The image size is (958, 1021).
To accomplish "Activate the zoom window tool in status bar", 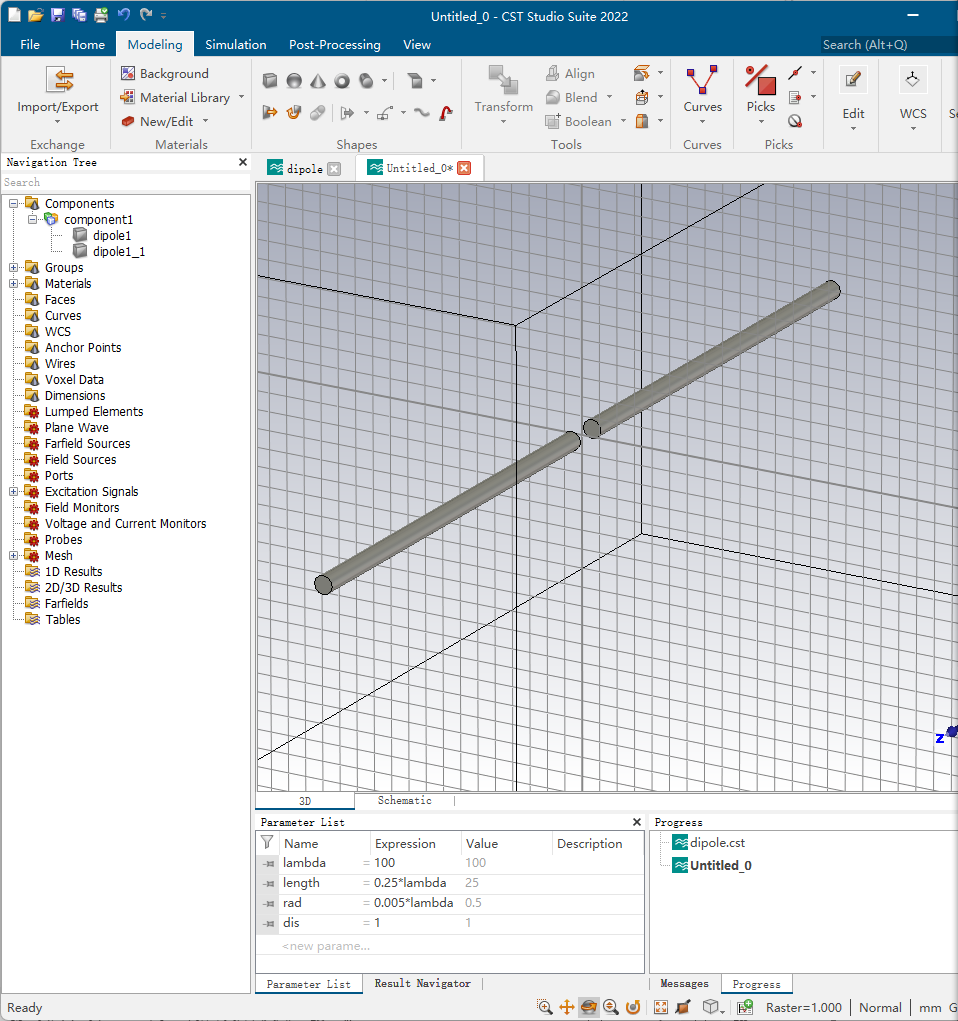I will tap(545, 1007).
